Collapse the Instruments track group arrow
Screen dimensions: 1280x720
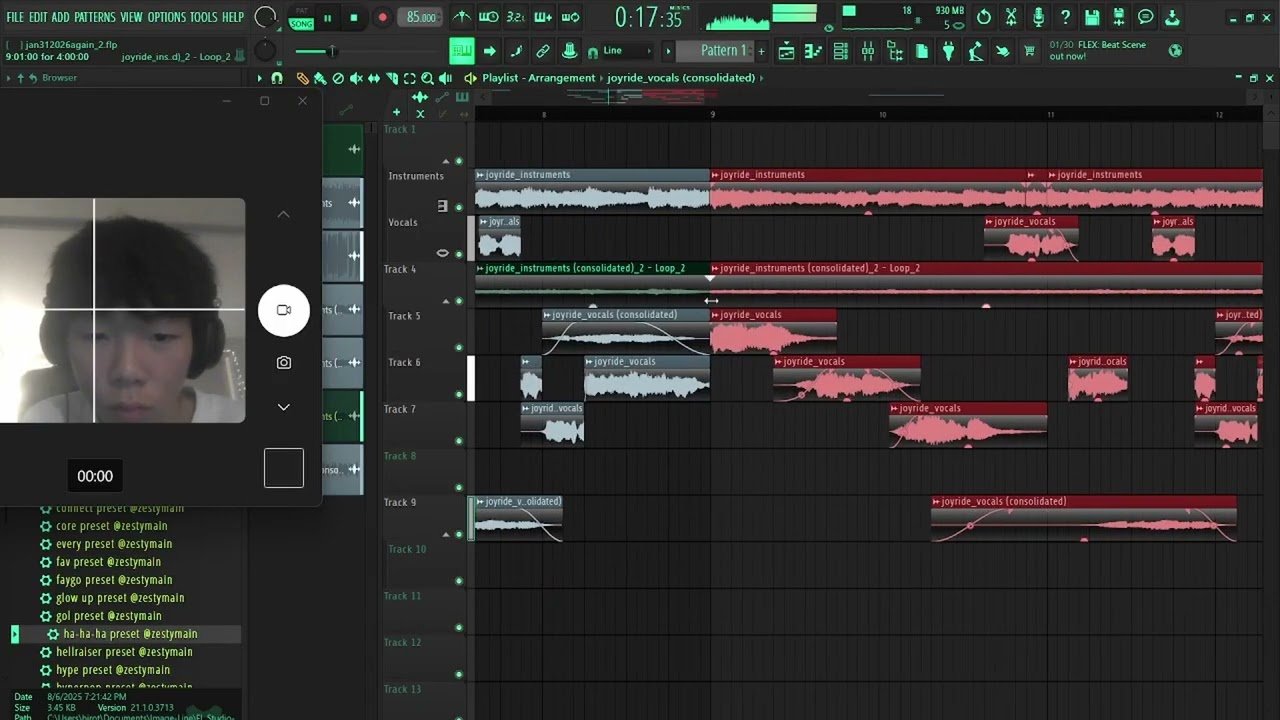click(446, 161)
